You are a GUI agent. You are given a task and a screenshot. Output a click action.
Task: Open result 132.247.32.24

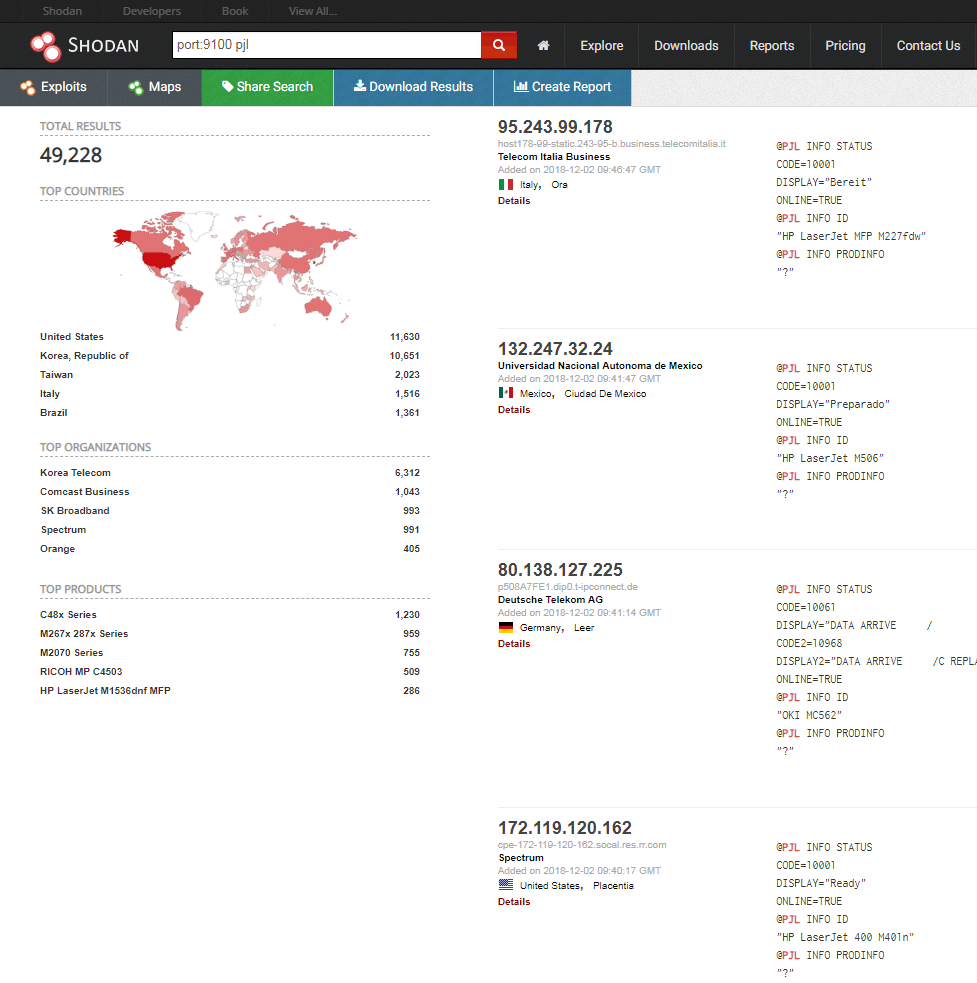pyautogui.click(x=555, y=349)
